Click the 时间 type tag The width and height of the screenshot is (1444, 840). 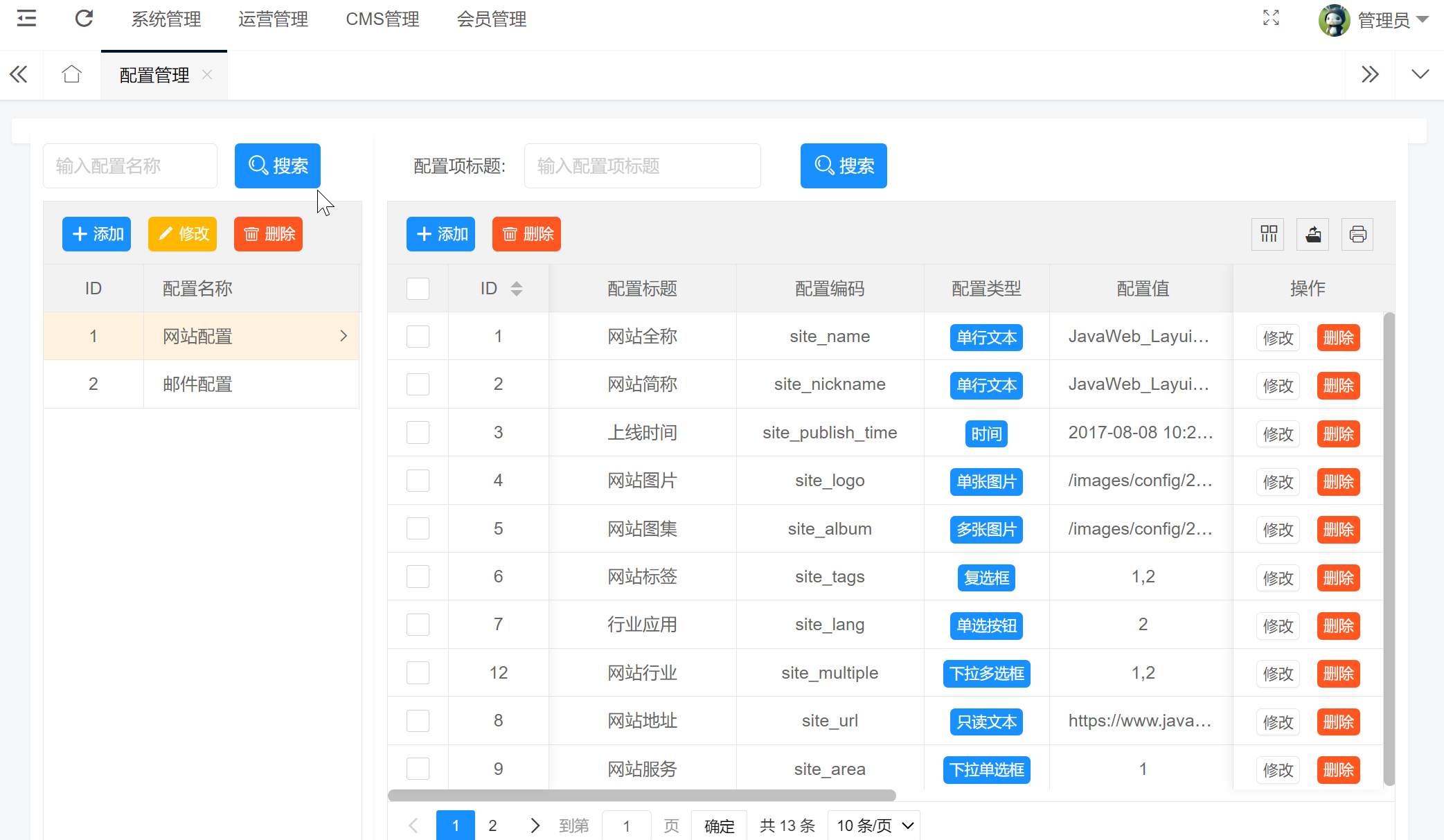click(986, 434)
